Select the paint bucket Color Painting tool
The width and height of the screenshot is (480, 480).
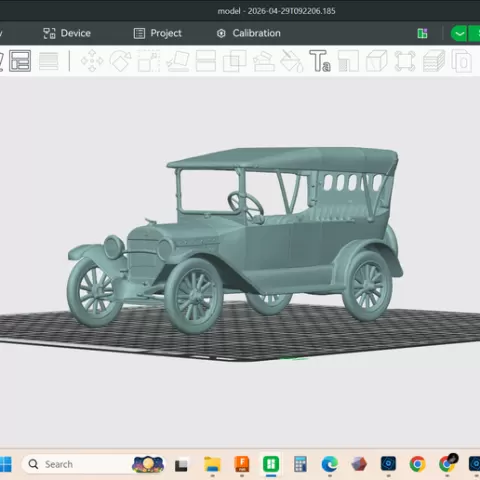(292, 61)
